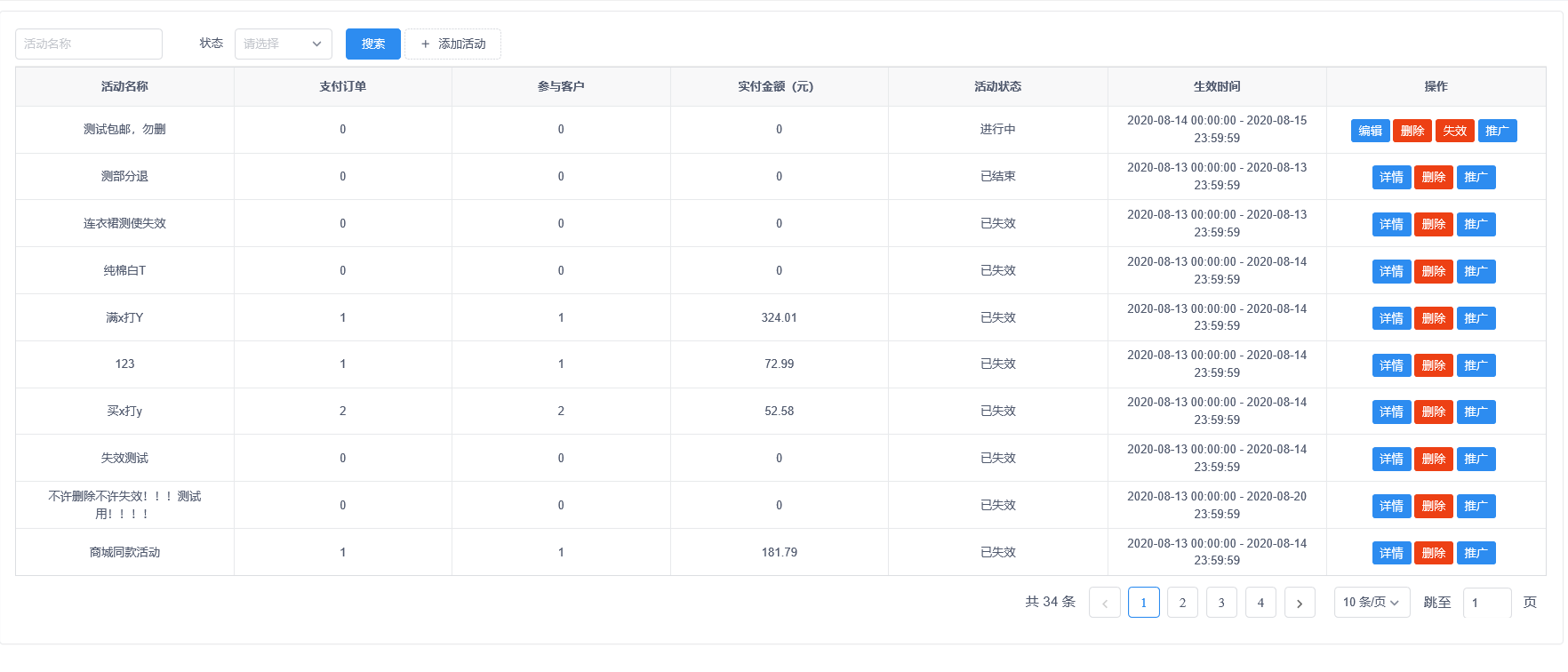The width and height of the screenshot is (1568, 672).
Task: Click the next page arrow
Action: coord(1299,603)
